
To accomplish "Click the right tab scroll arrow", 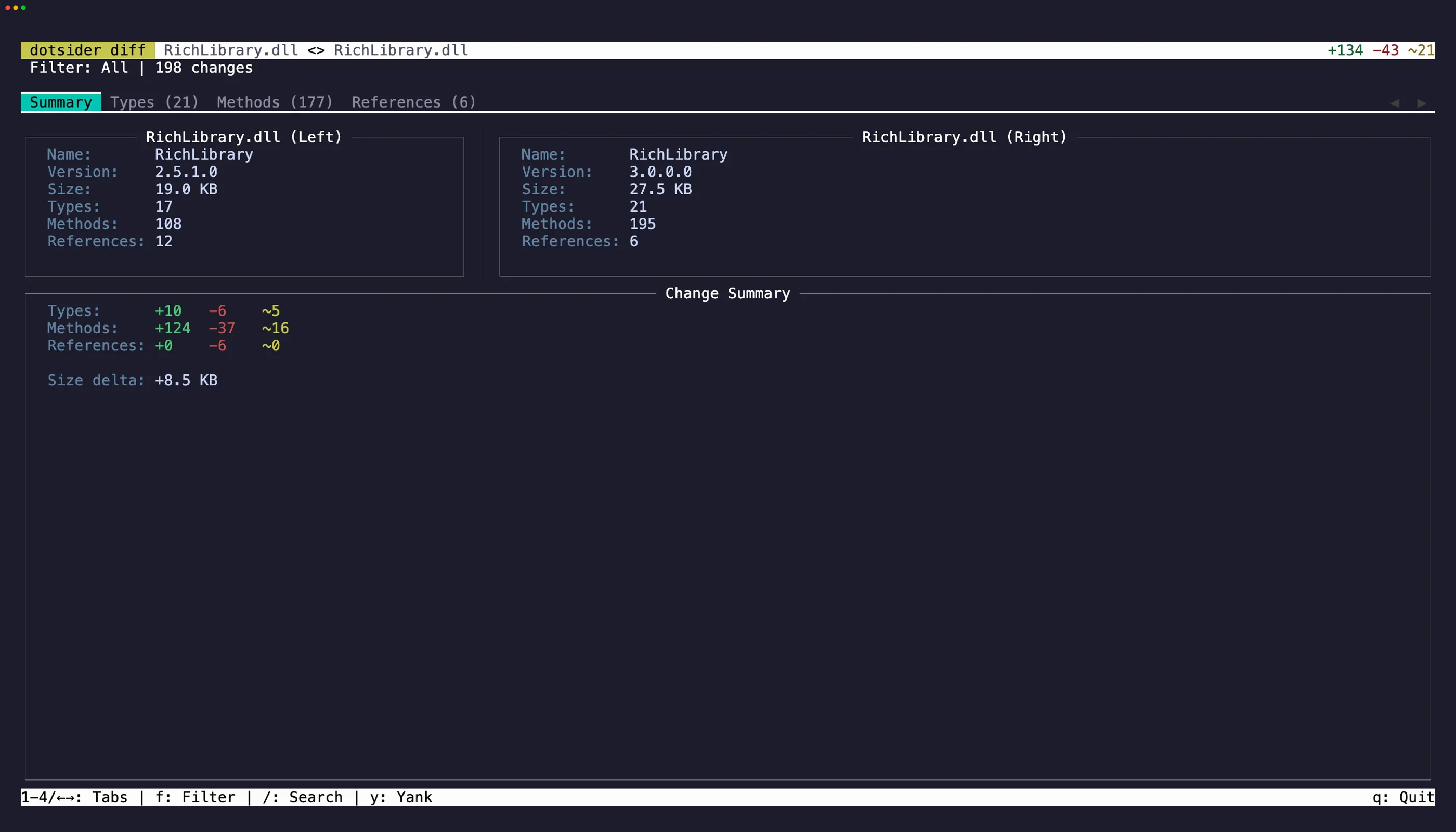I will pos(1422,103).
